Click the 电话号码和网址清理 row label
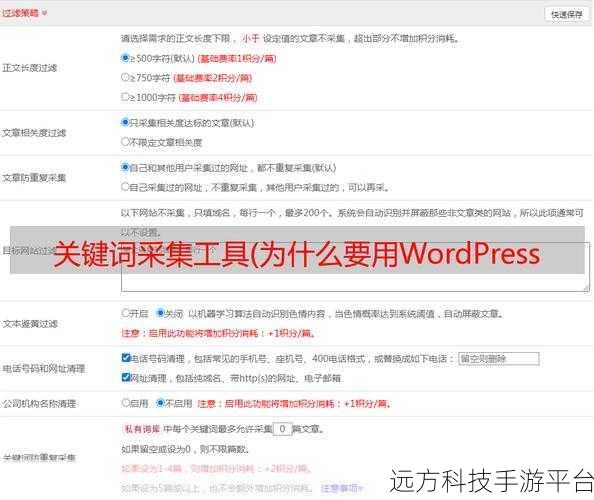Screen dimensions: 594x500 [44, 368]
